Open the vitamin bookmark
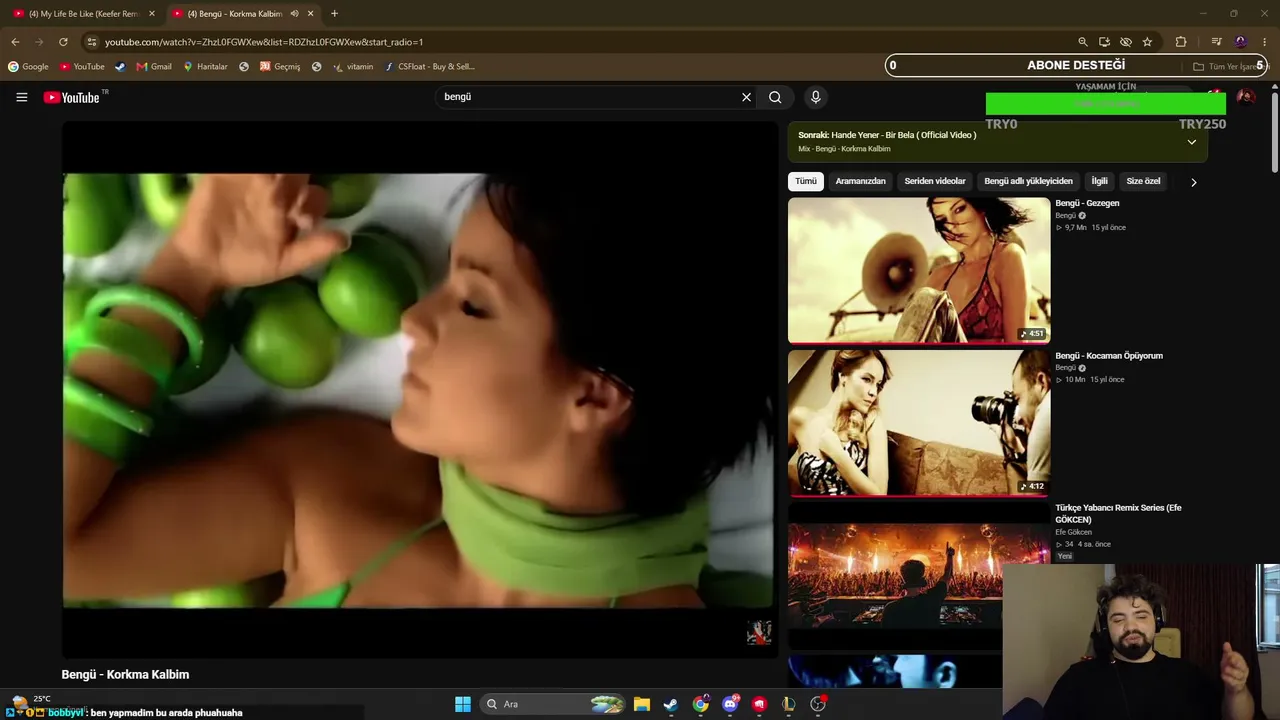Viewport: 1280px width, 720px height. 353,67
